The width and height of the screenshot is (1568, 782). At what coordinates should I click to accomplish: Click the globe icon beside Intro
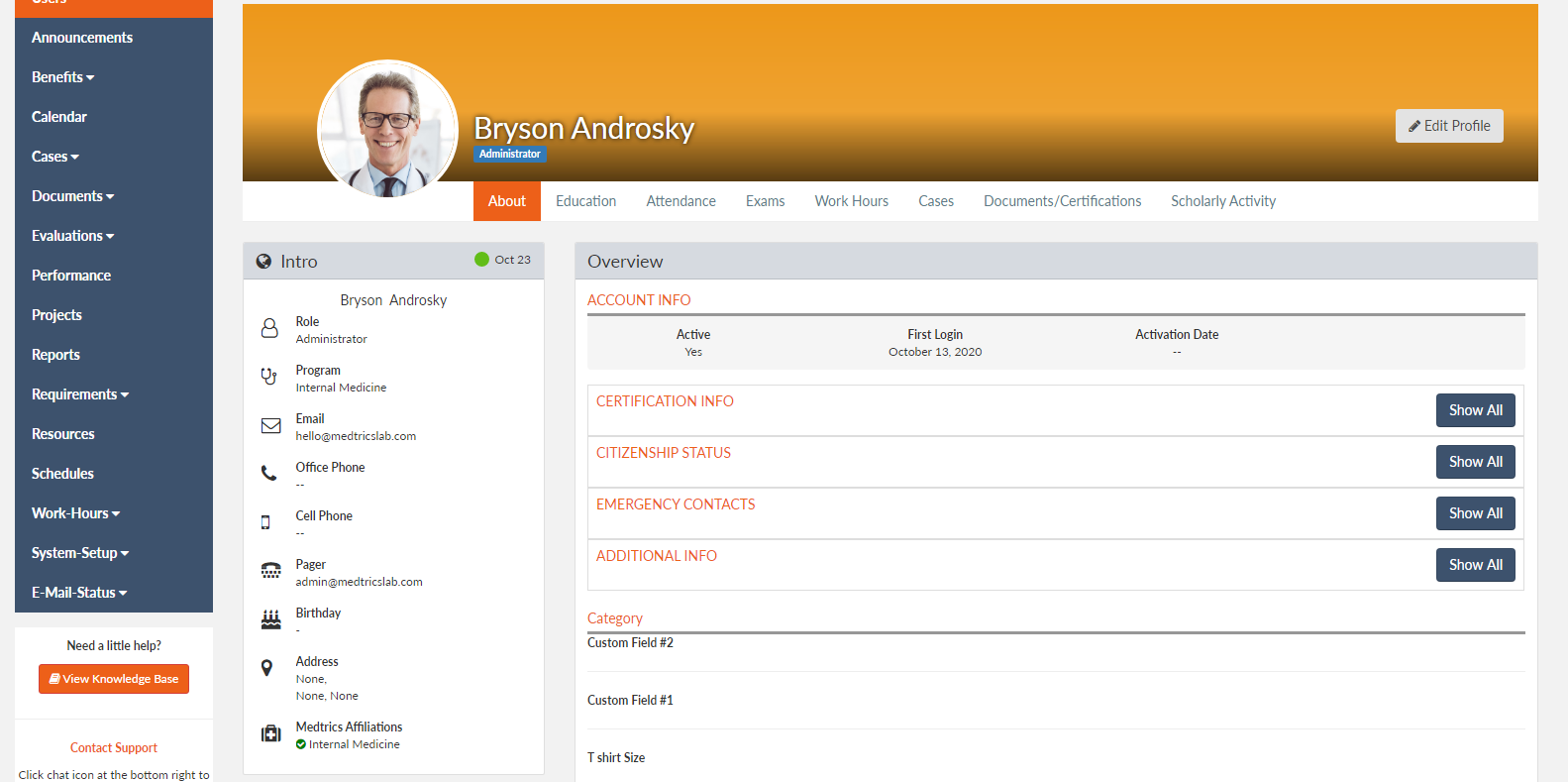click(263, 262)
